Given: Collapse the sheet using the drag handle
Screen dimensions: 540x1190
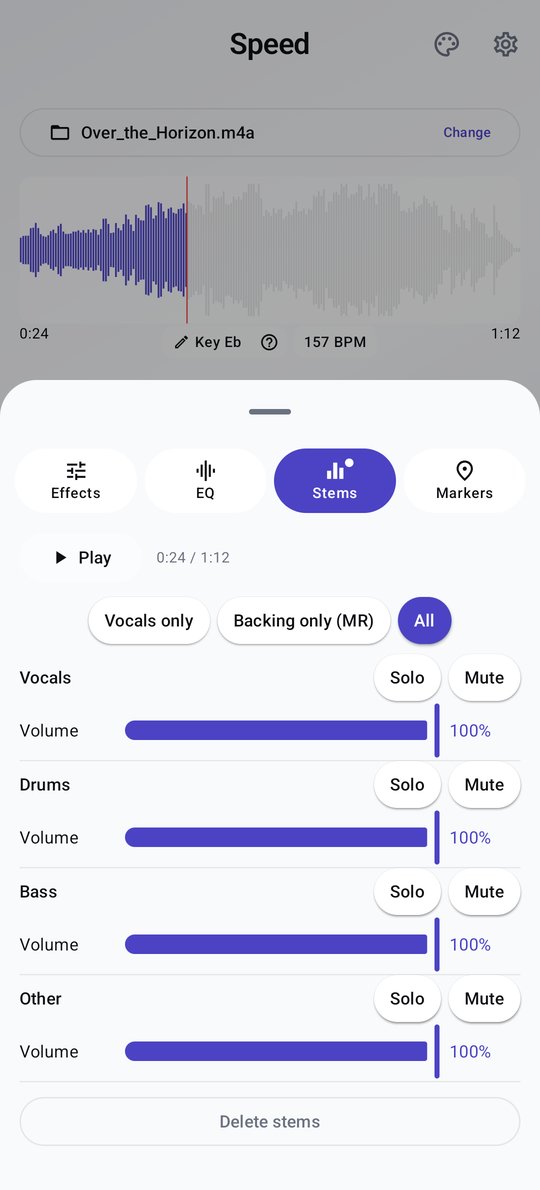Looking at the screenshot, I should pos(270,412).
